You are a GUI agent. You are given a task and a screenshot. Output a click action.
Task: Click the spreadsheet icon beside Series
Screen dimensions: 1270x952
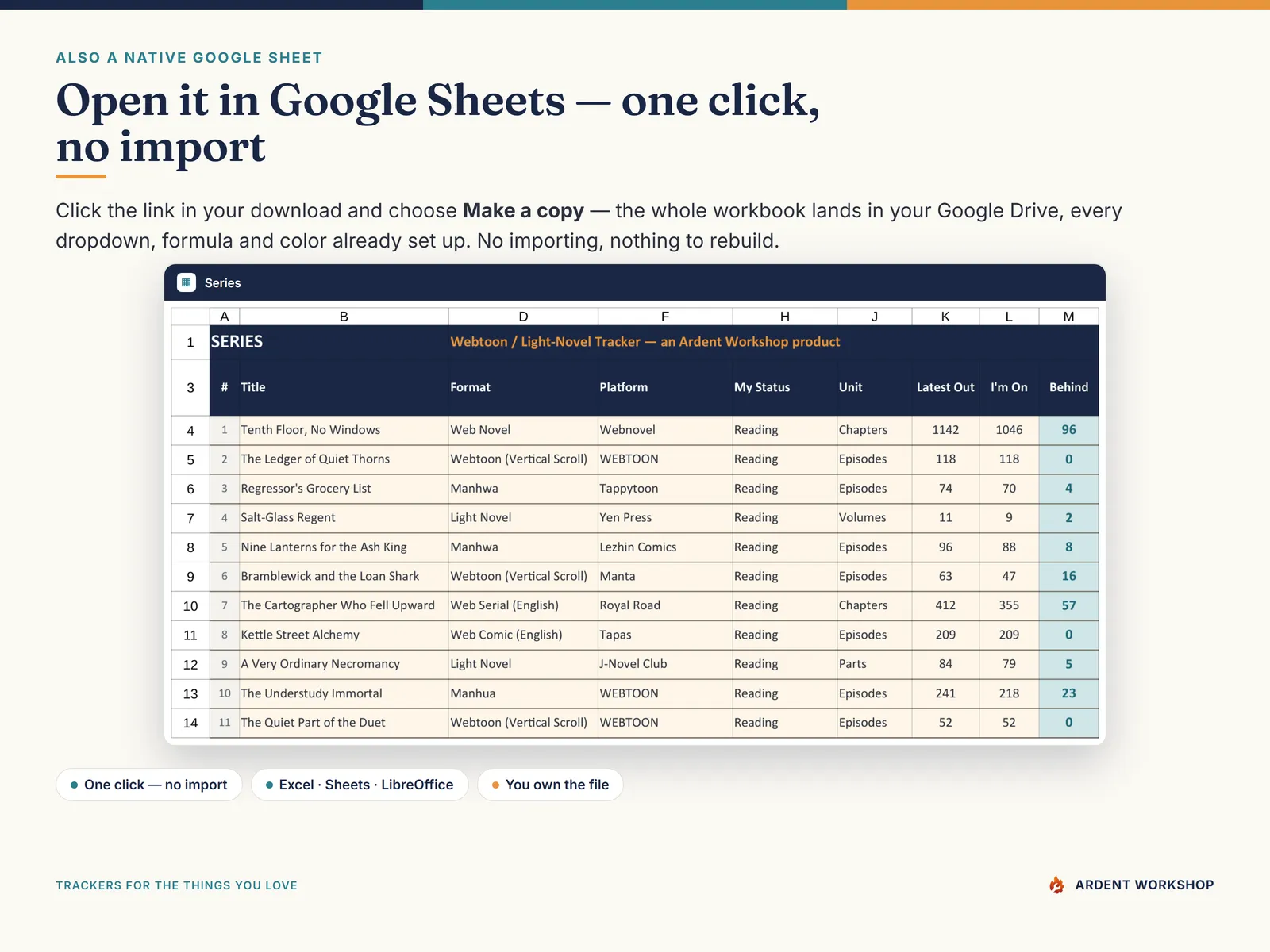(x=187, y=282)
